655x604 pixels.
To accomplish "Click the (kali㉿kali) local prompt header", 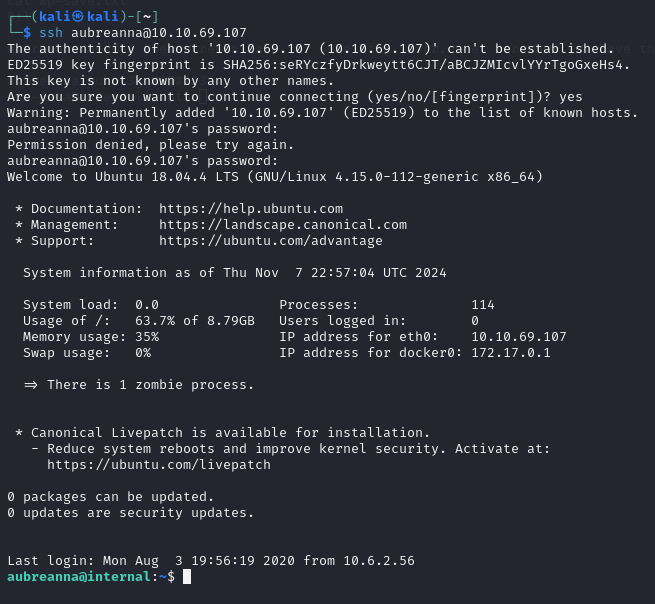I will click(83, 16).
